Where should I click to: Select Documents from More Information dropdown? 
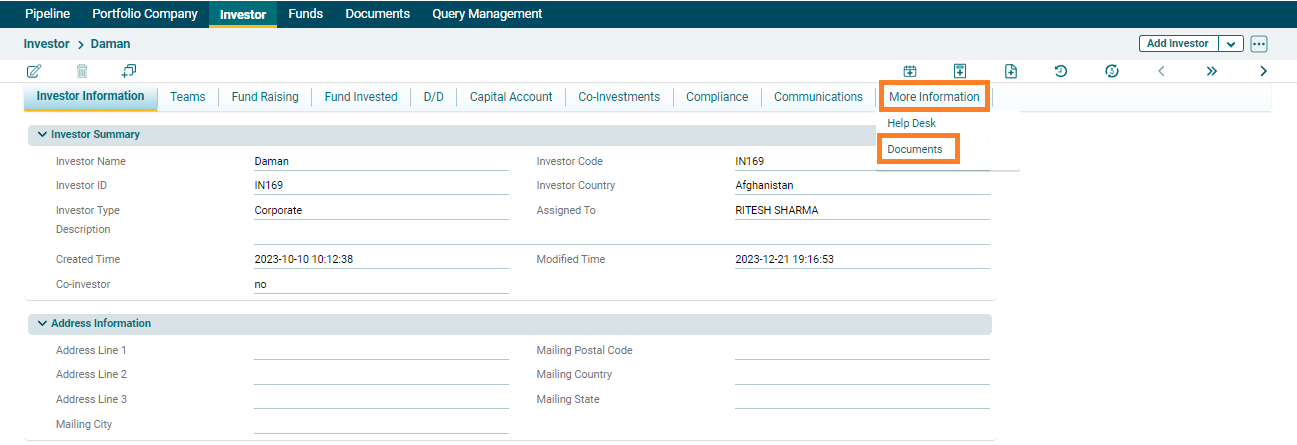pos(915,149)
